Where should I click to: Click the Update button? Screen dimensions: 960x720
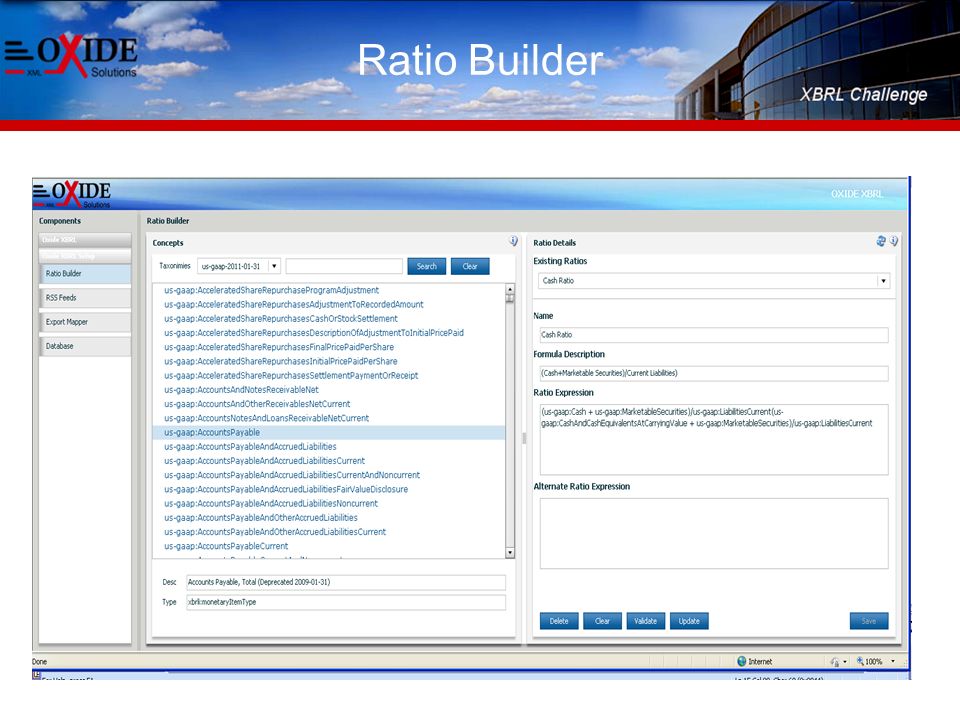tap(689, 621)
